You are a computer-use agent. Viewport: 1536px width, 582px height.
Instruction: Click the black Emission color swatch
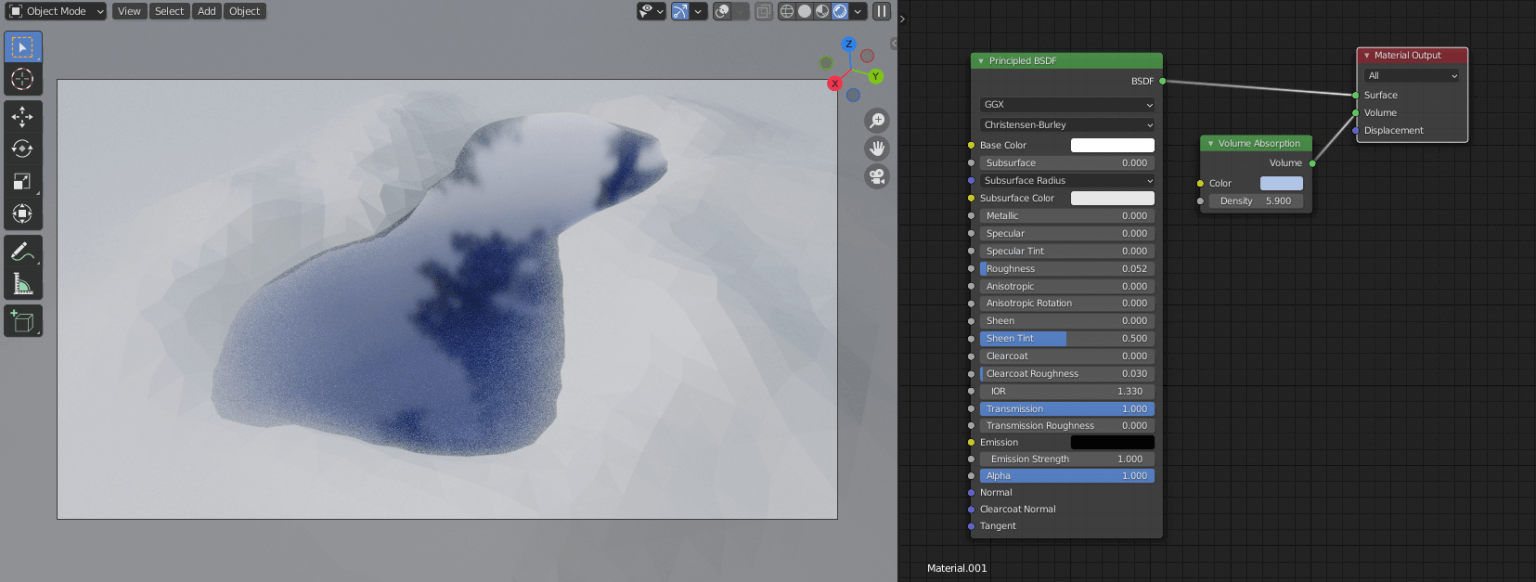[x=1112, y=442]
